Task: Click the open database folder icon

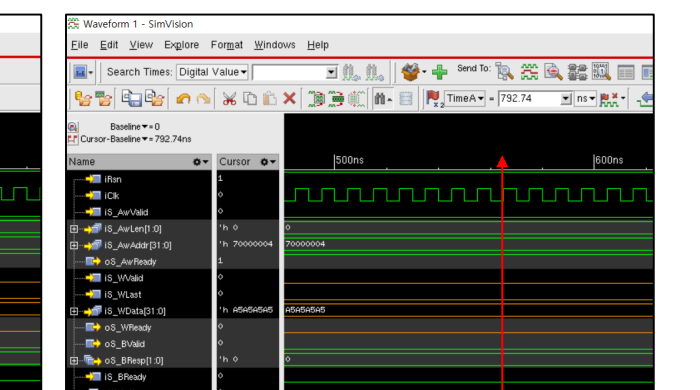Action: point(83,99)
